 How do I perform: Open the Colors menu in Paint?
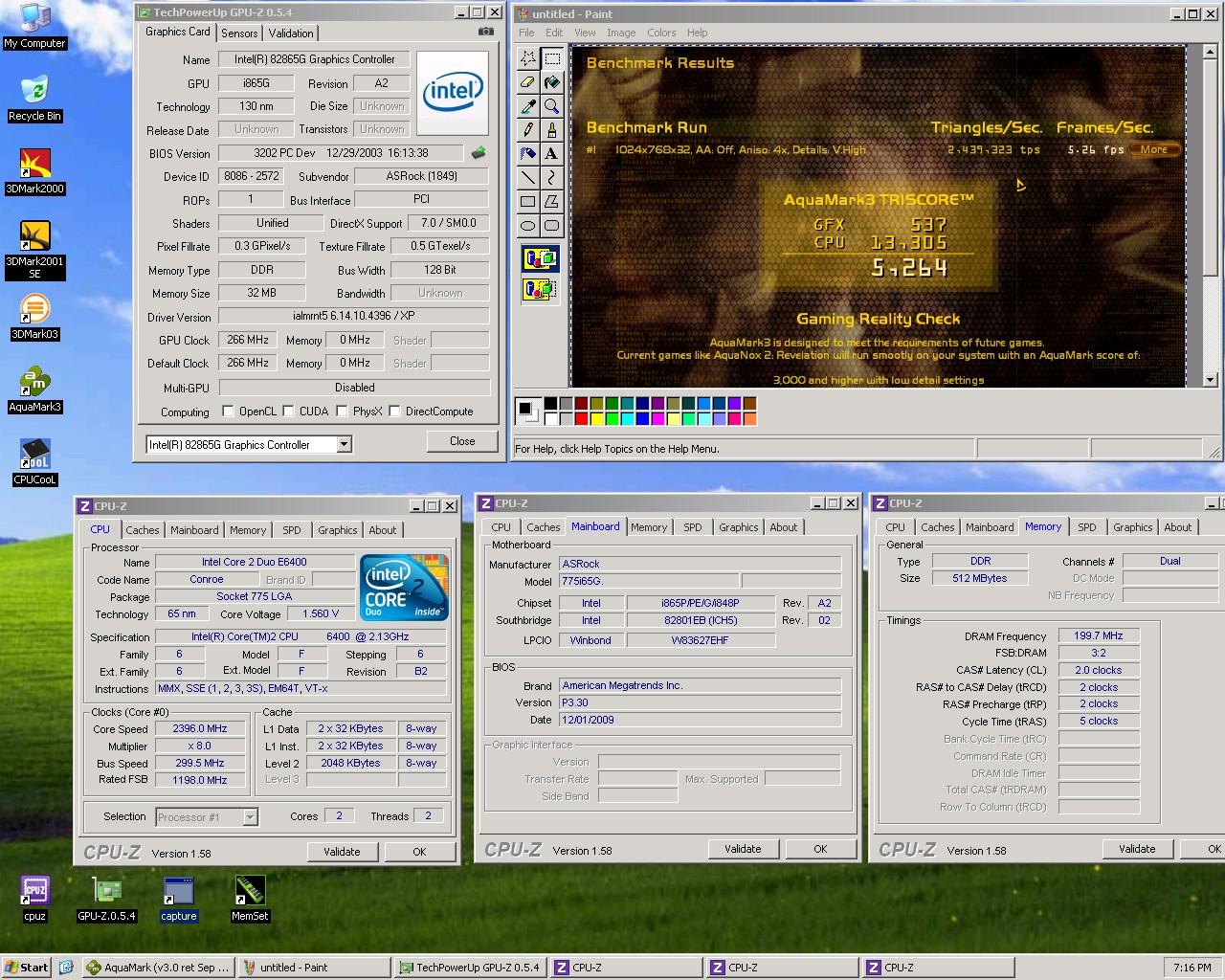coord(661,33)
